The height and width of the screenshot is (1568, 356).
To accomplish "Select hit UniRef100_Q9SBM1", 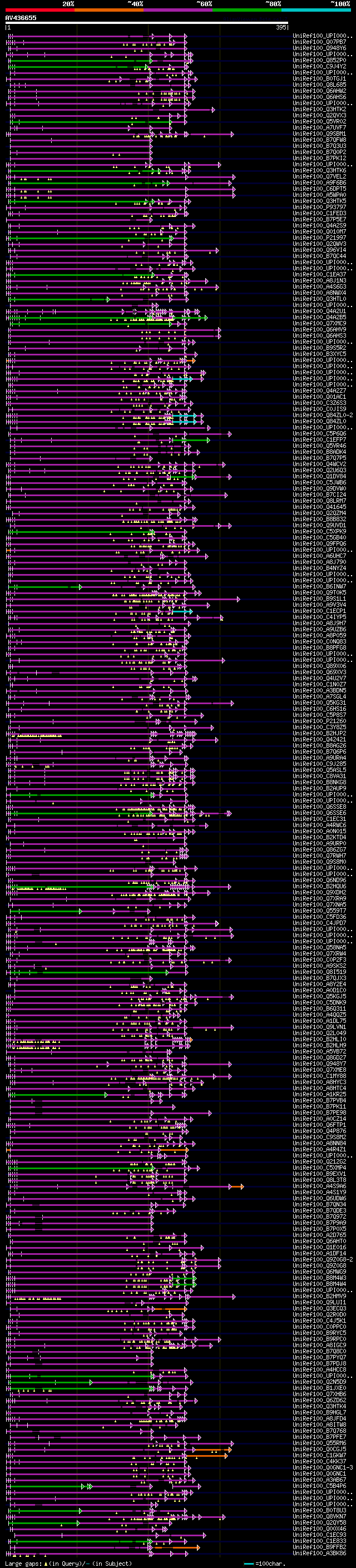I will point(319,134).
